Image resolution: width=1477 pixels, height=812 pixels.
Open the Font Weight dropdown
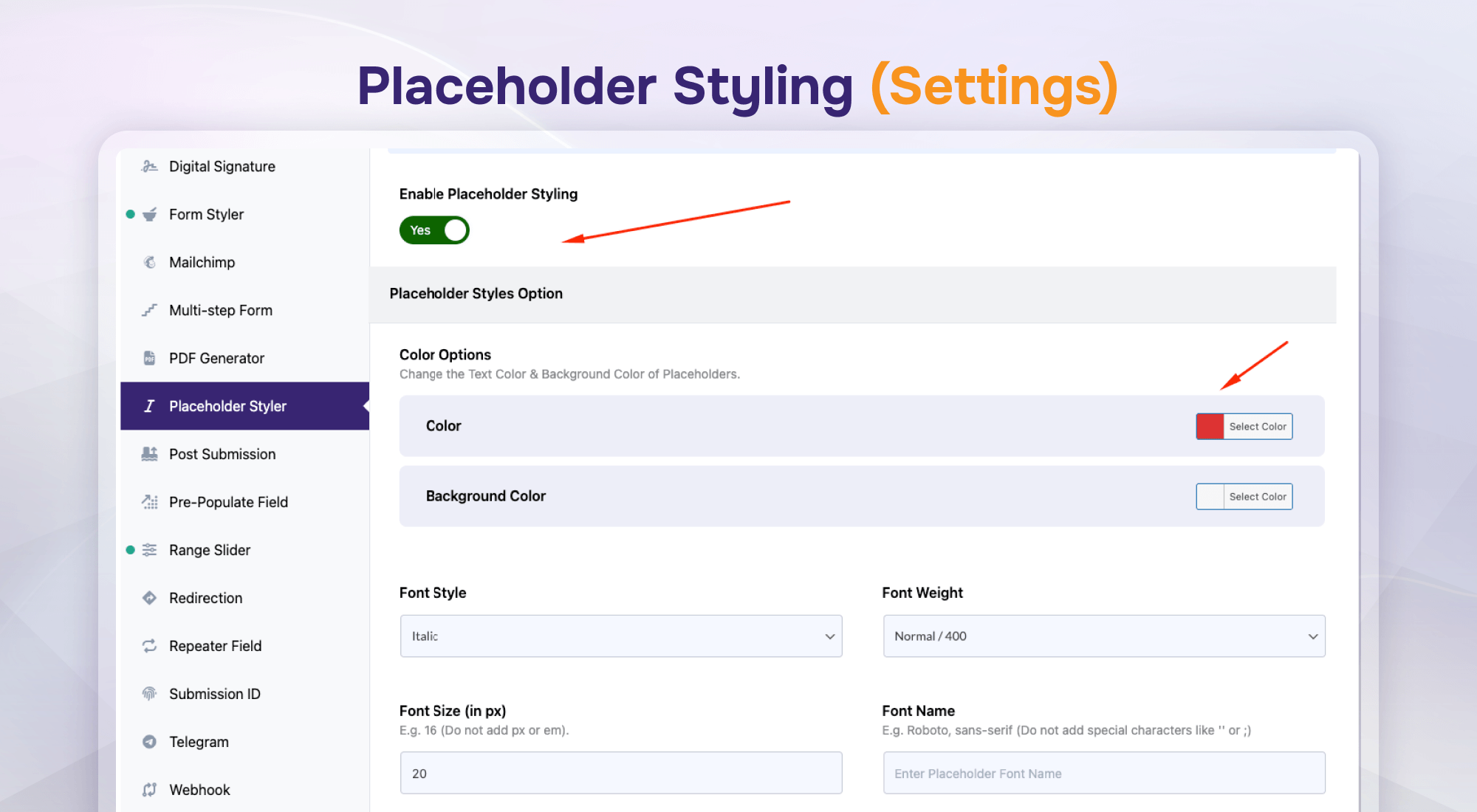(x=1104, y=636)
